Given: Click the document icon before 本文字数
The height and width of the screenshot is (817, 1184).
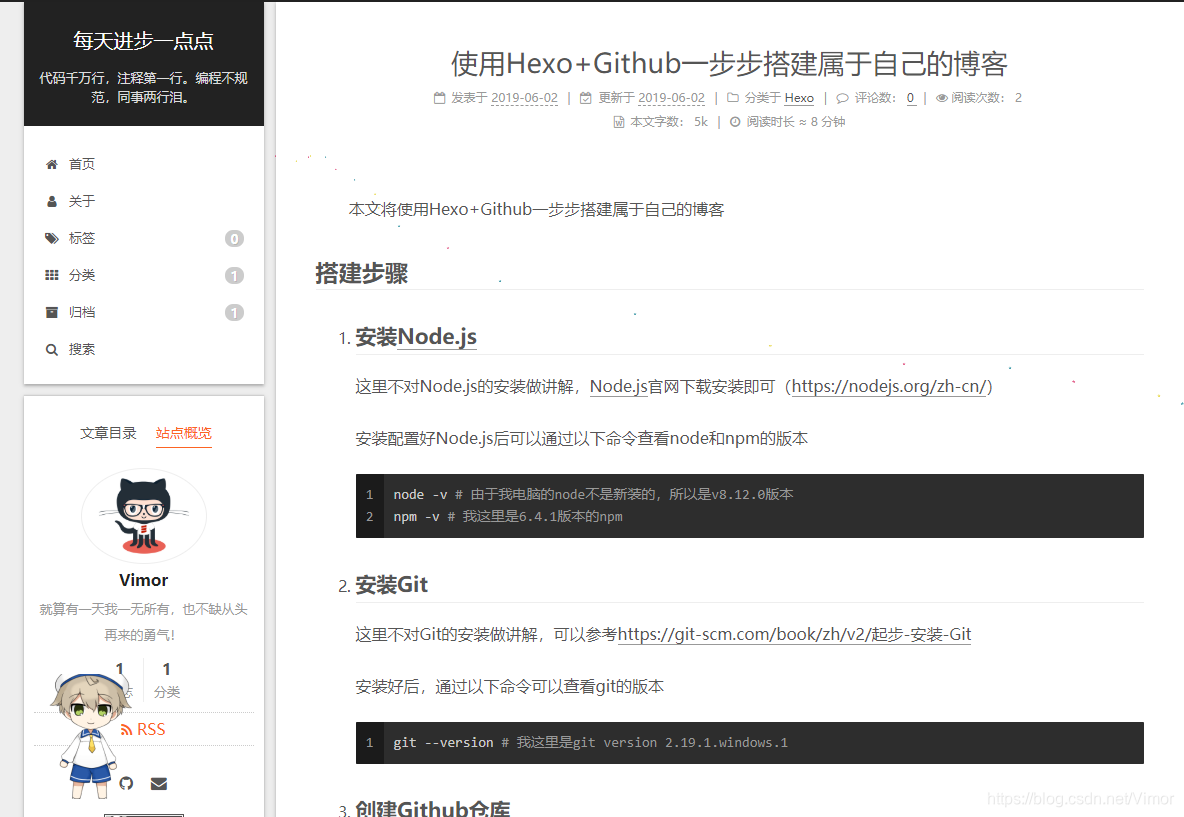Looking at the screenshot, I should point(618,122).
